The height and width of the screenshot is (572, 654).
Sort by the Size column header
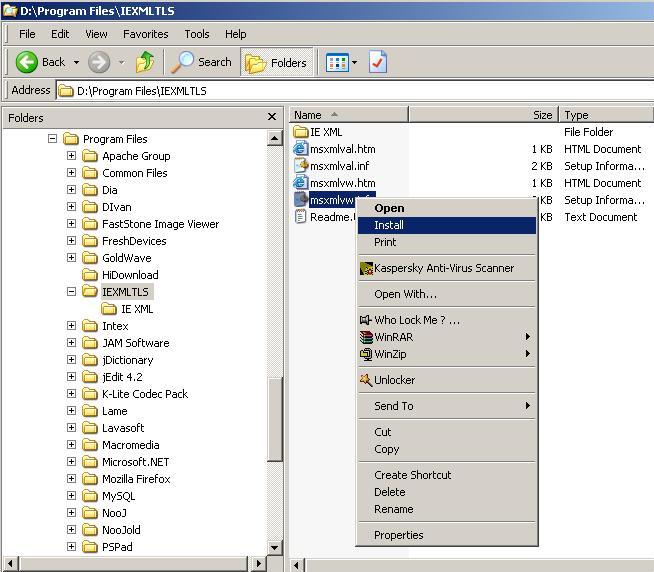(484, 115)
